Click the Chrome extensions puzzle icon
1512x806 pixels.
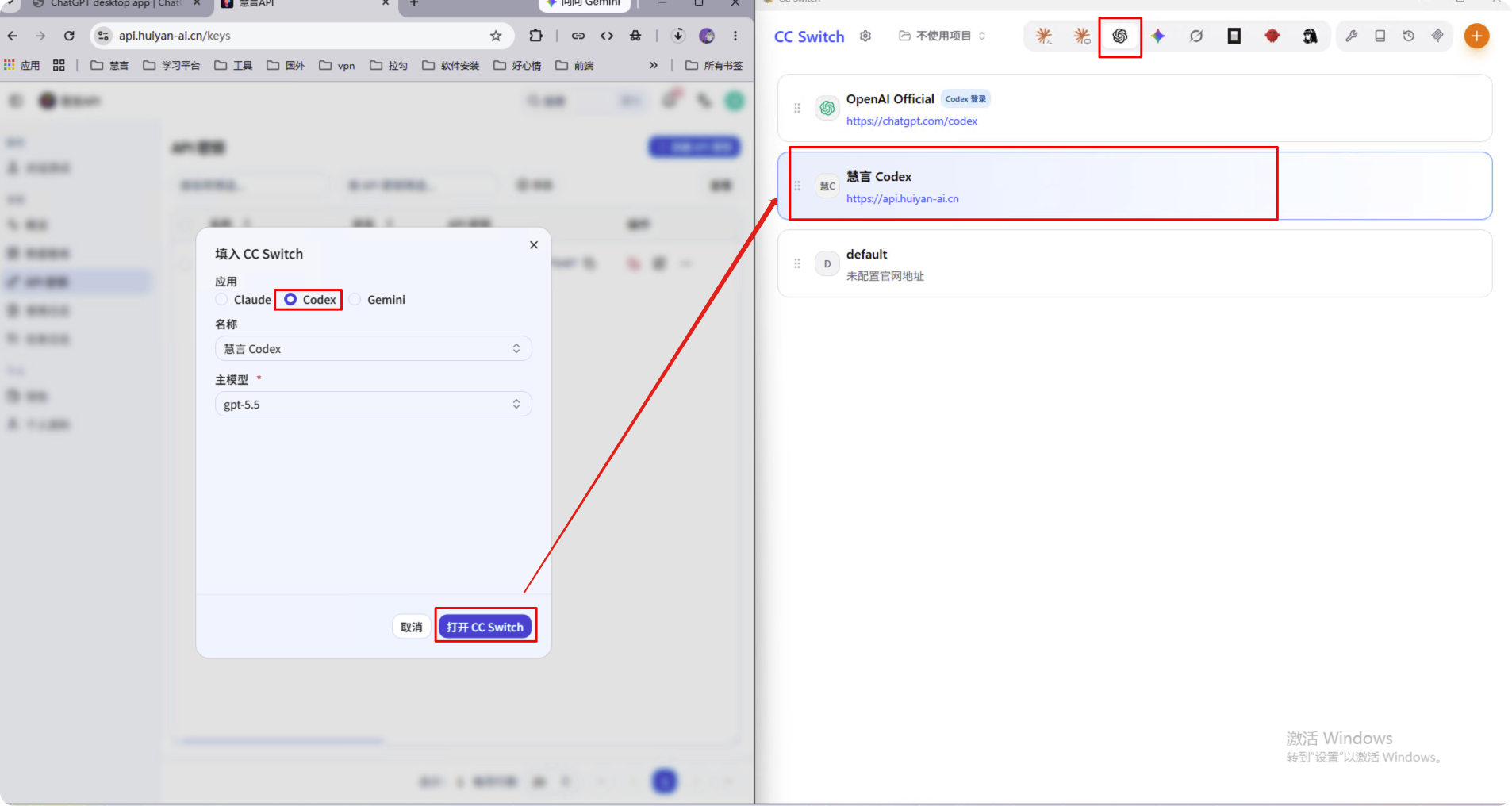click(x=536, y=36)
